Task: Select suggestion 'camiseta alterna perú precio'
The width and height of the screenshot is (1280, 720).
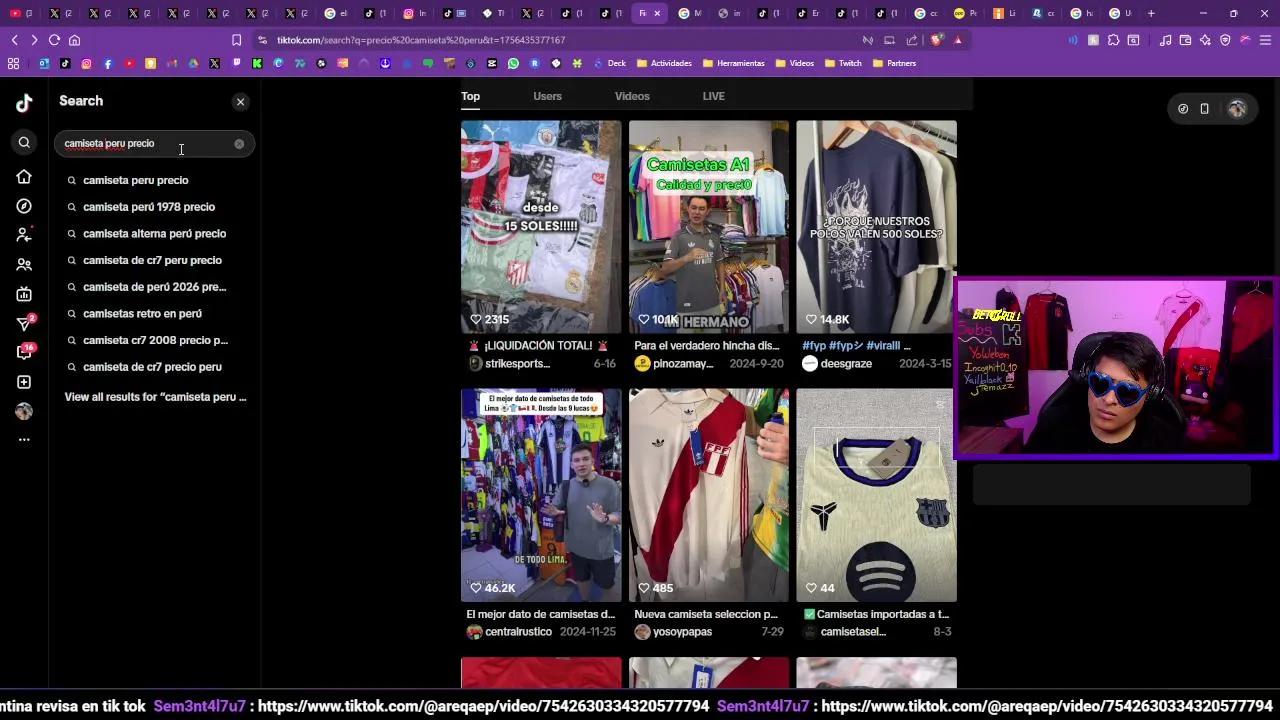Action: [154, 234]
